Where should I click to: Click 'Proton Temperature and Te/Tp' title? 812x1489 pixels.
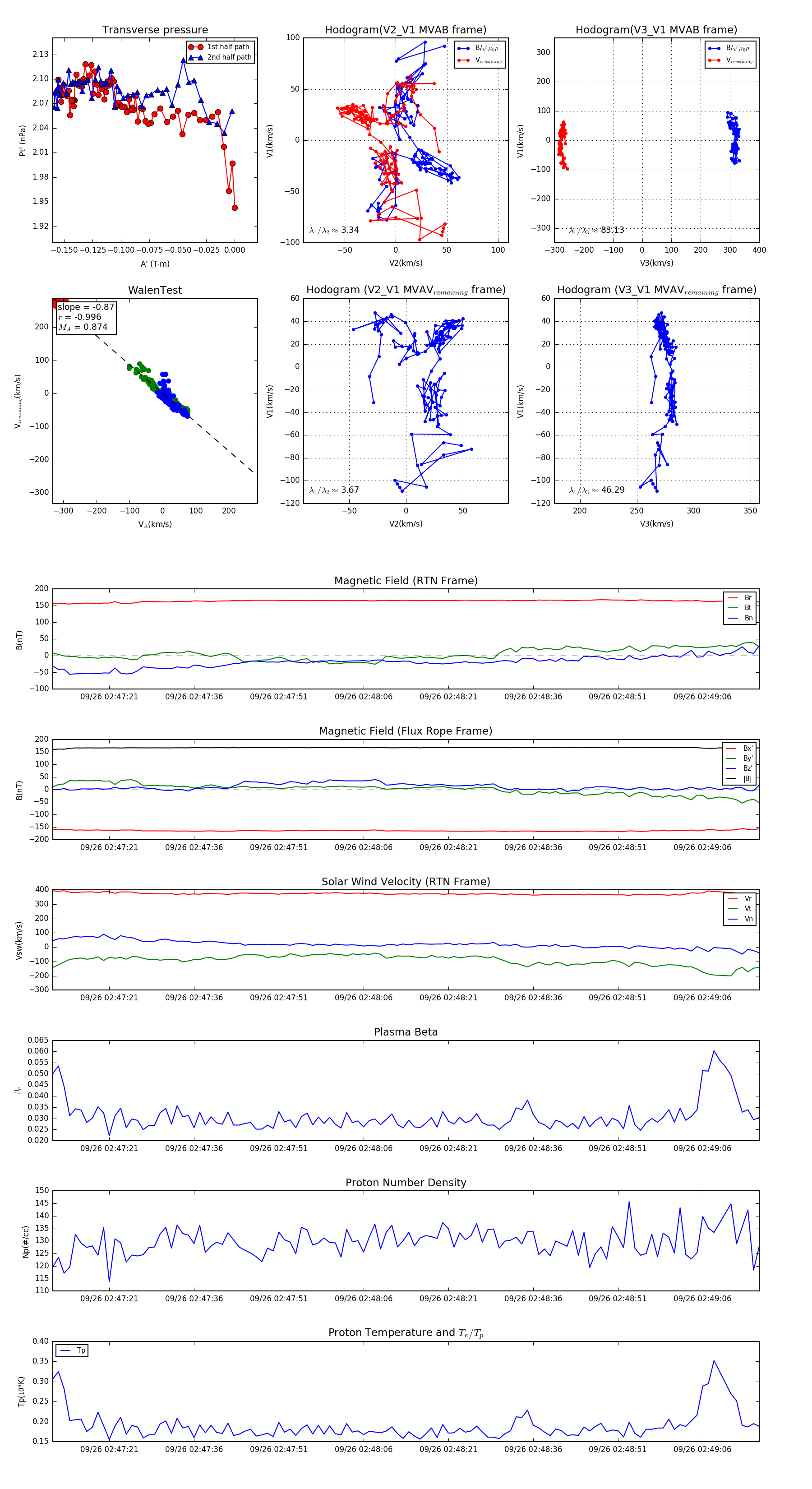406,1333
